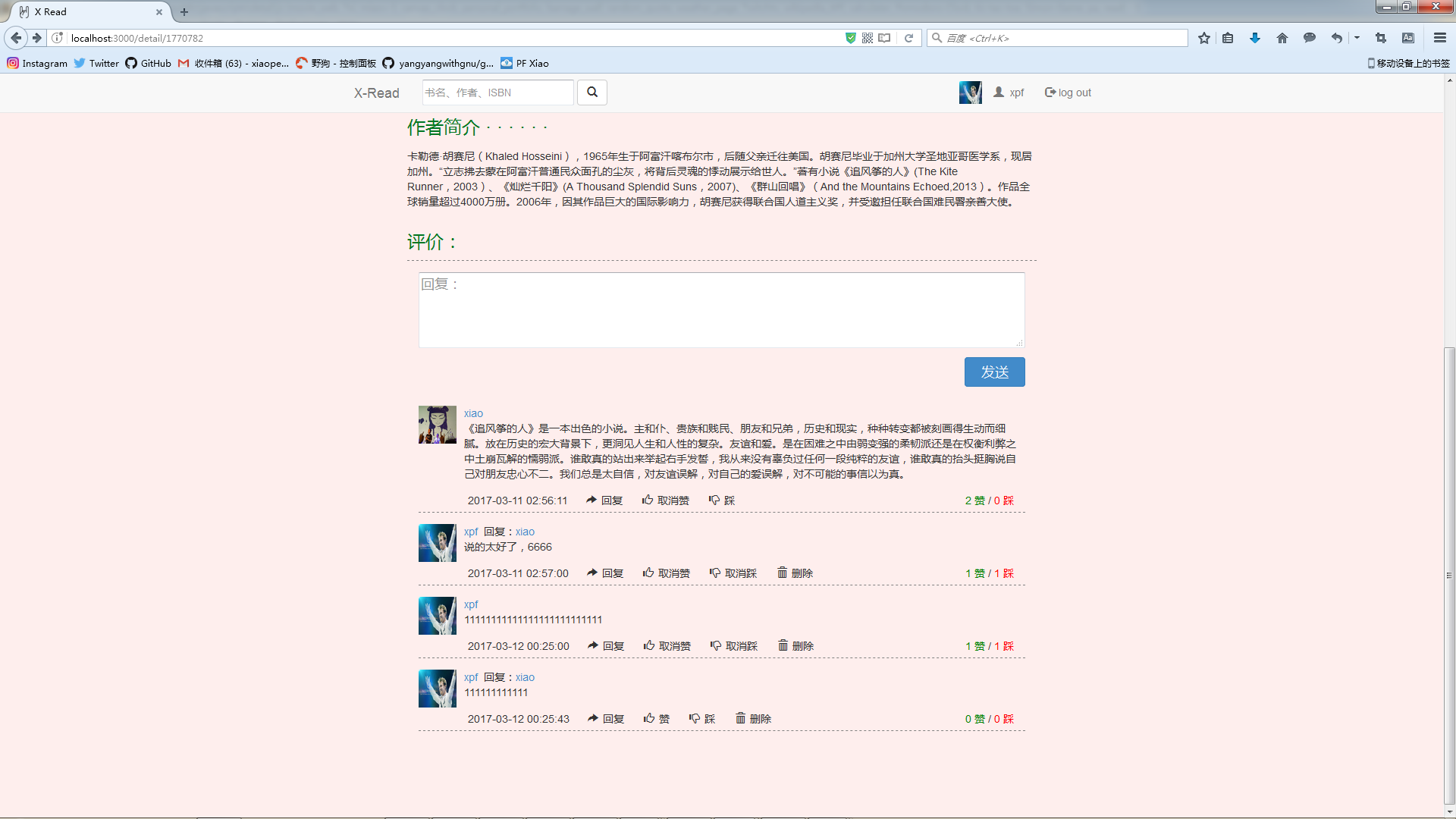The width and height of the screenshot is (1456, 819).
Task: Go to browser home page icon
Action: click(x=1282, y=38)
